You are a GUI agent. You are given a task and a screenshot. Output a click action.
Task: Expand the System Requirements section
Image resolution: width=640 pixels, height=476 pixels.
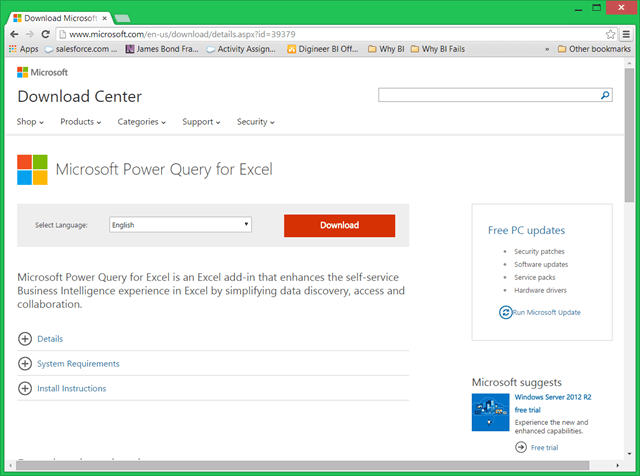pos(25,364)
